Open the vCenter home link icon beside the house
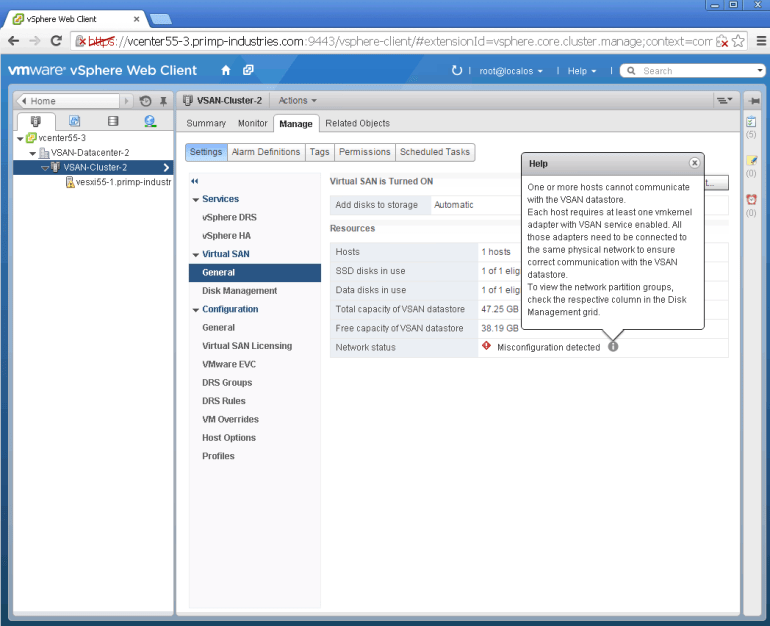Image resolution: width=770 pixels, height=626 pixels. coord(248,70)
